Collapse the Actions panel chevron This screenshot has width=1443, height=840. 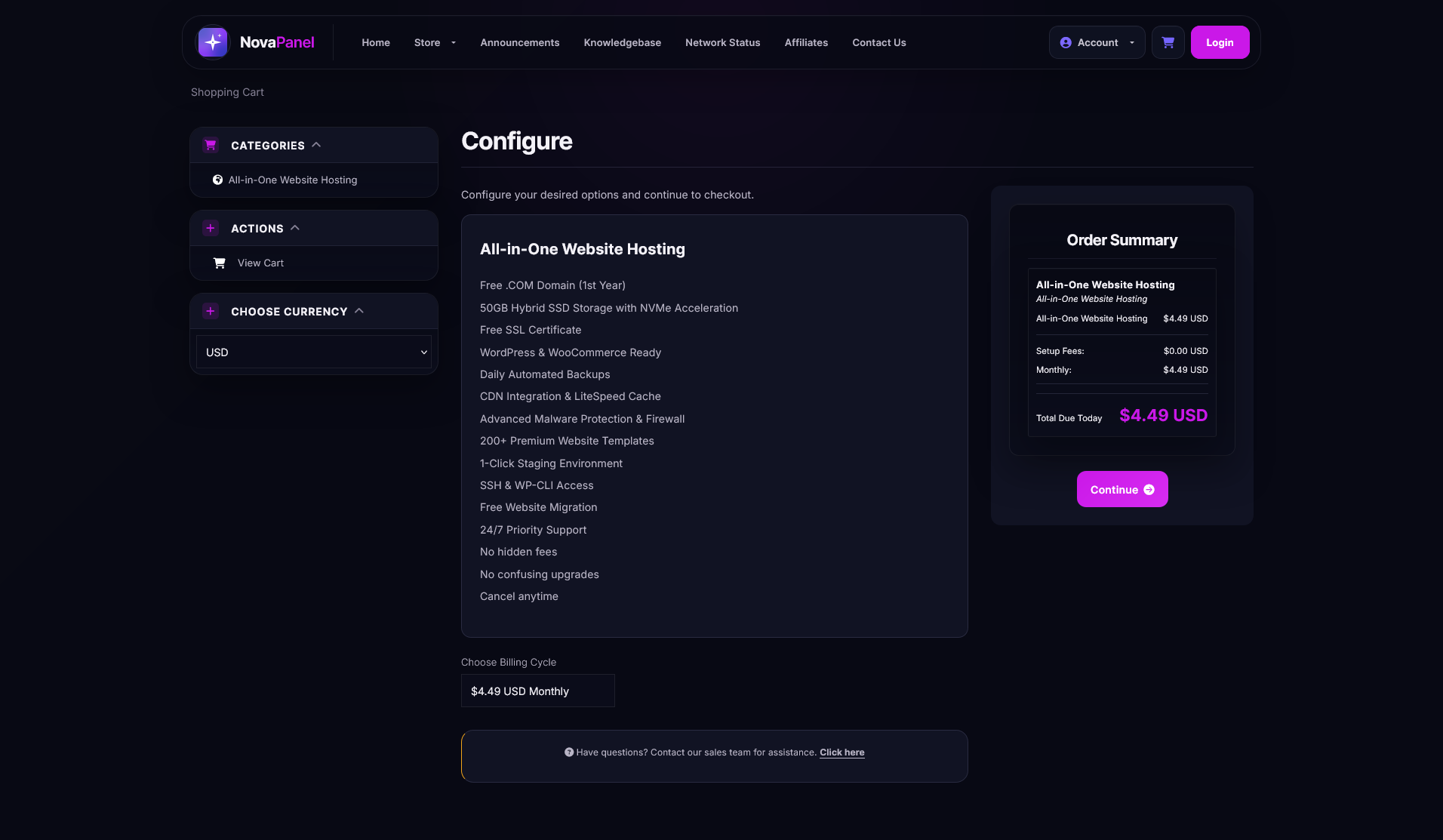[295, 227]
